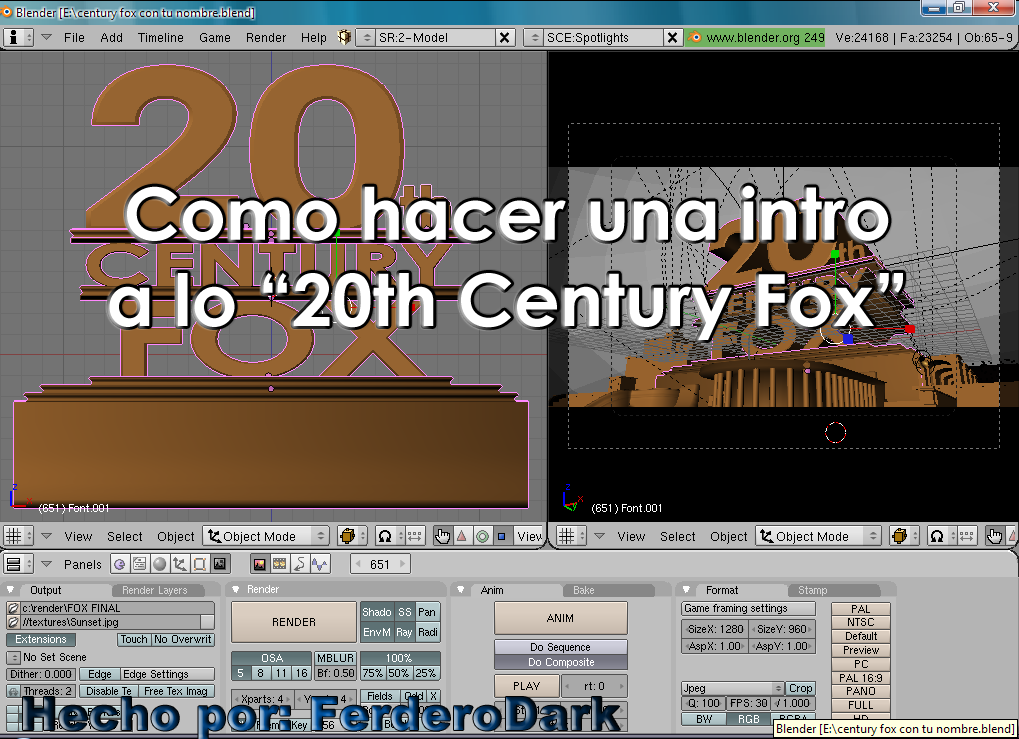The image size is (1019, 739).
Task: Open the Sound block buttons waveform icon
Action: (x=320, y=564)
